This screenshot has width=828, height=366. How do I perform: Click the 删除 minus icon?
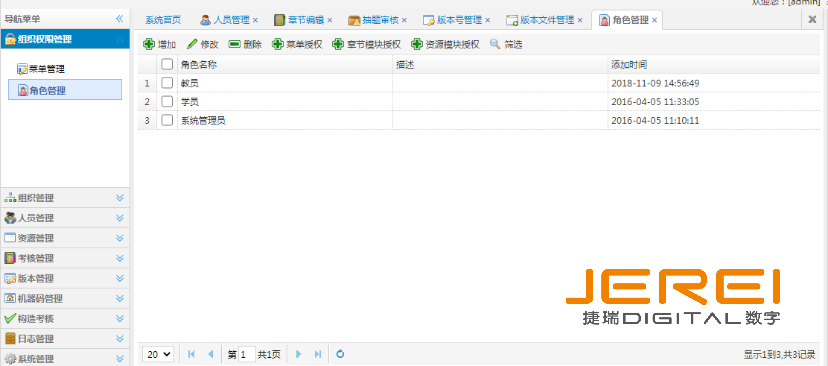(x=234, y=44)
